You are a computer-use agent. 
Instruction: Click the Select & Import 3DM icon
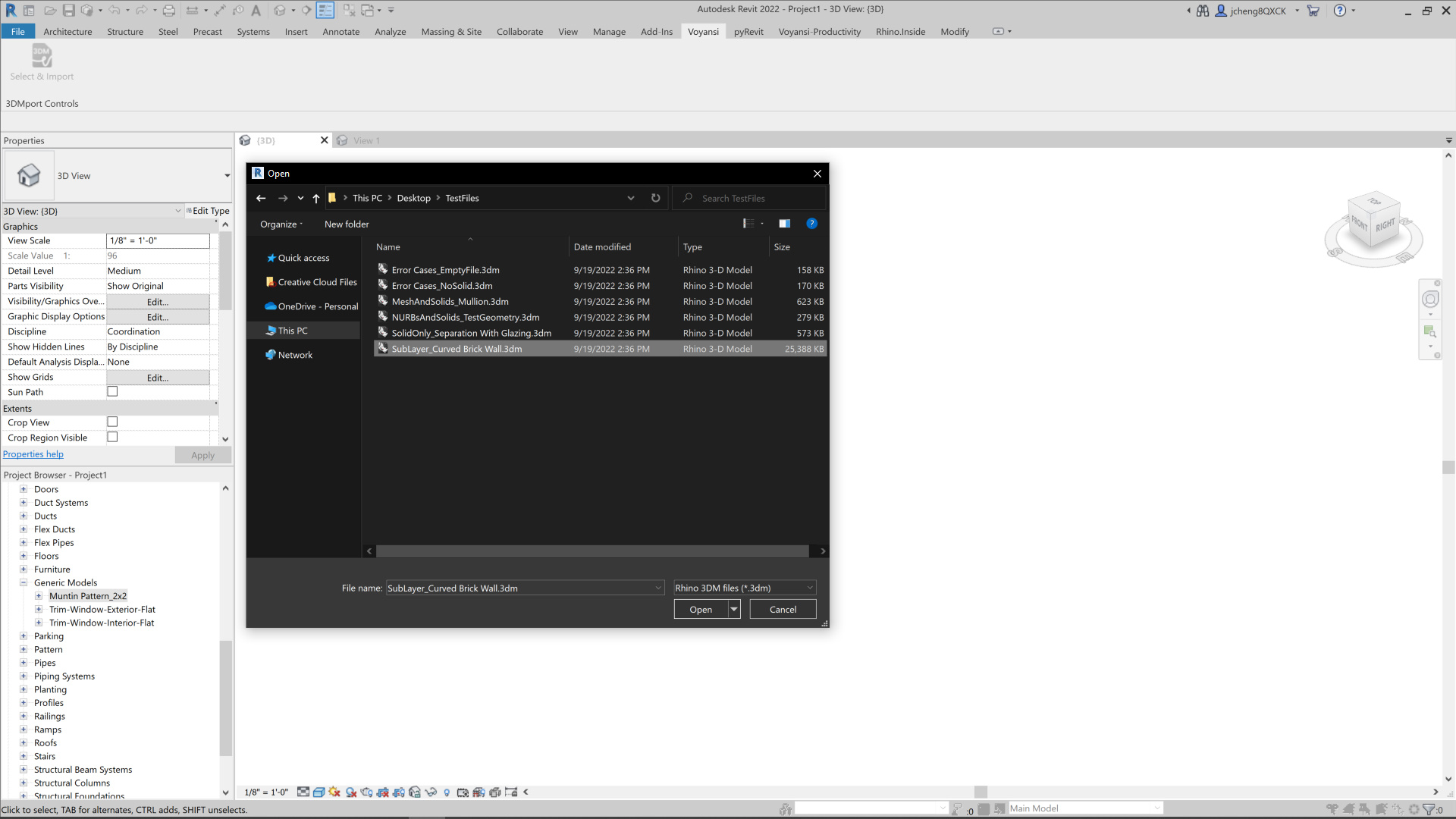pyautogui.click(x=42, y=56)
